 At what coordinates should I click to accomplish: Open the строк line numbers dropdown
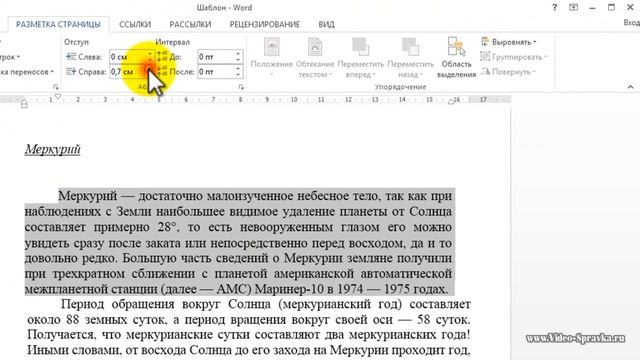coord(10,57)
